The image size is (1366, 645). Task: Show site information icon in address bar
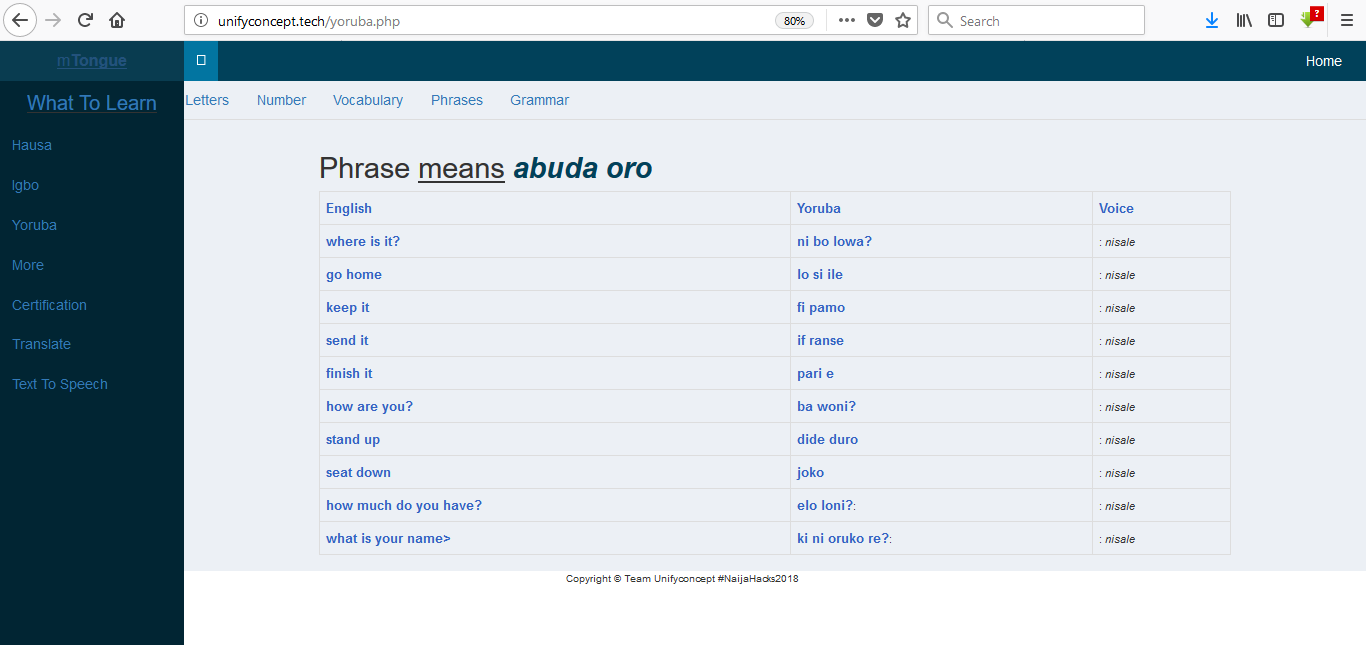coord(201,20)
